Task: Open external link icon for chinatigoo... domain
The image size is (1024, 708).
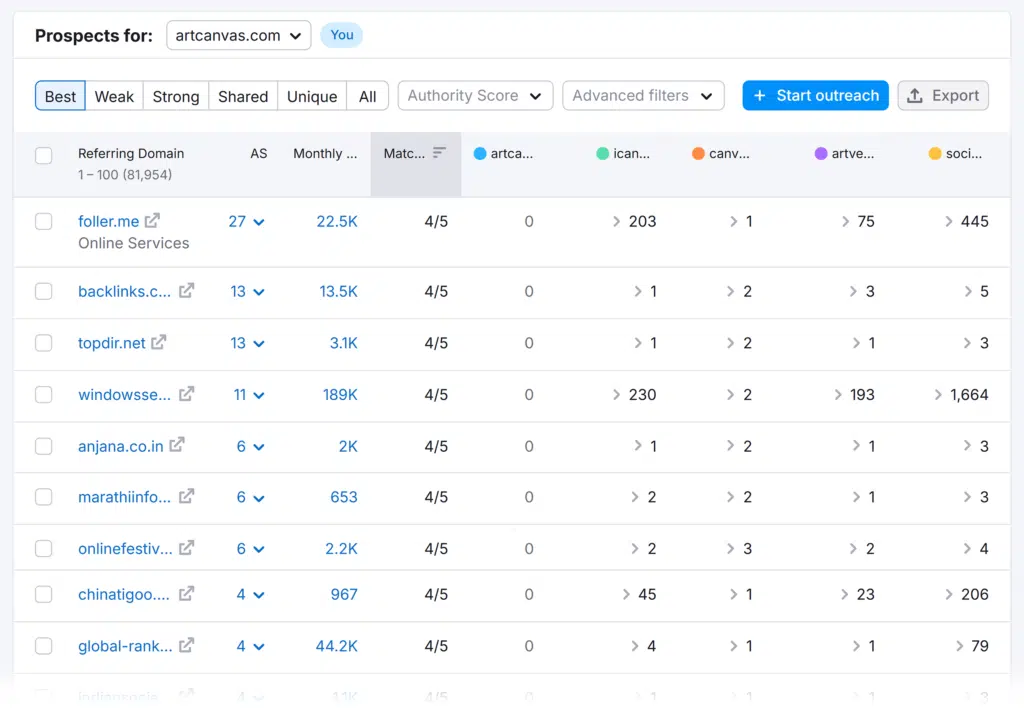Action: pyautogui.click(x=186, y=594)
